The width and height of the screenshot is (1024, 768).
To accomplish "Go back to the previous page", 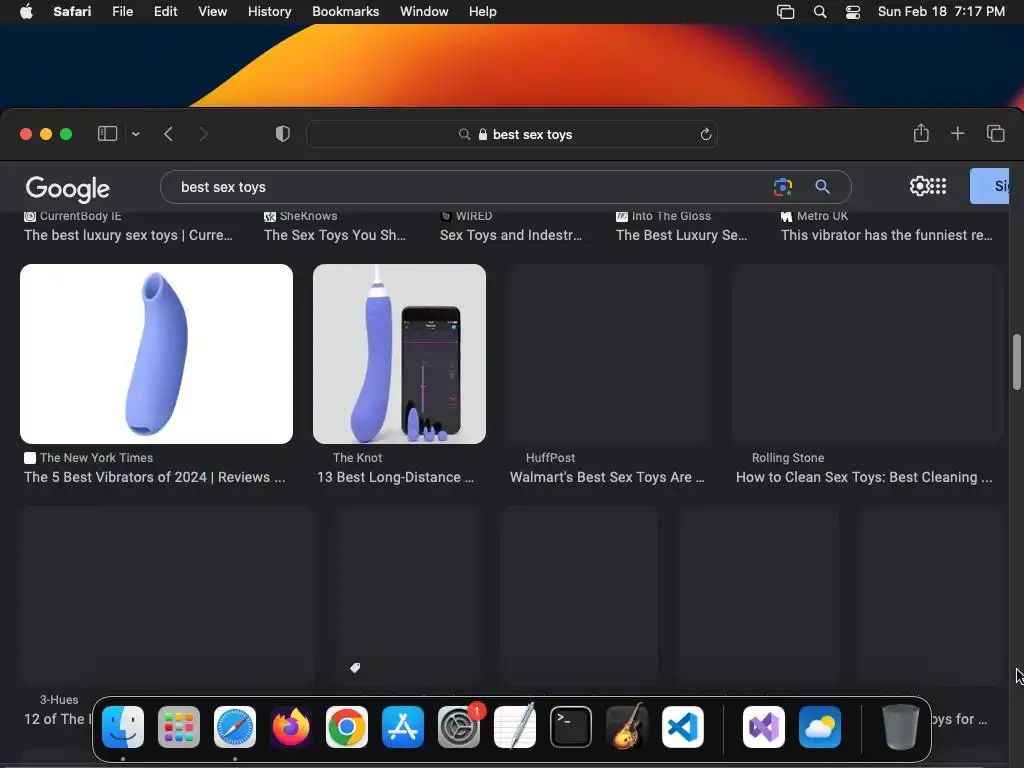I will [168, 134].
